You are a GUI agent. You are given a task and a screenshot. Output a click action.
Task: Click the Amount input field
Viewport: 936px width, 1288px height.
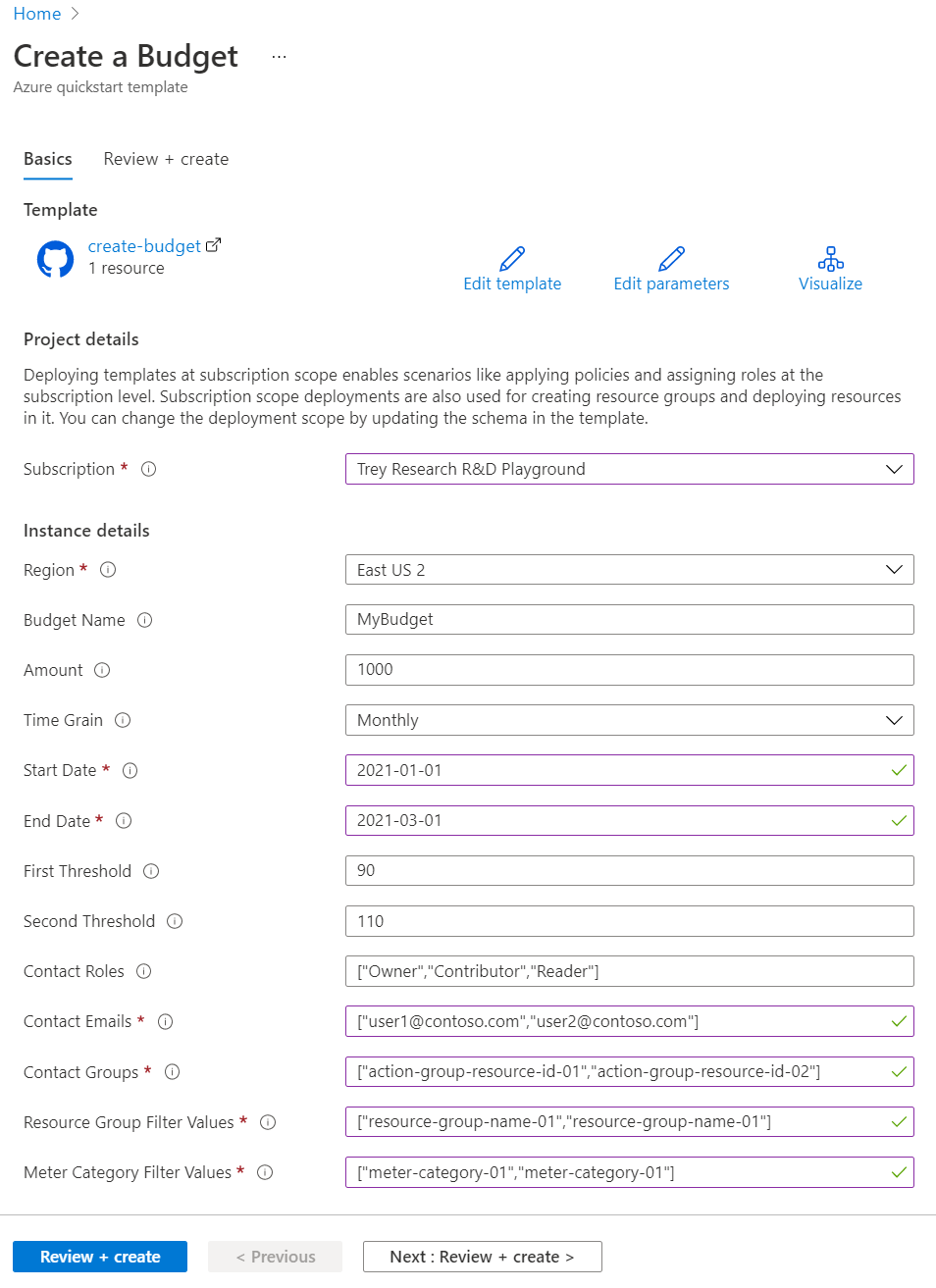tap(629, 670)
